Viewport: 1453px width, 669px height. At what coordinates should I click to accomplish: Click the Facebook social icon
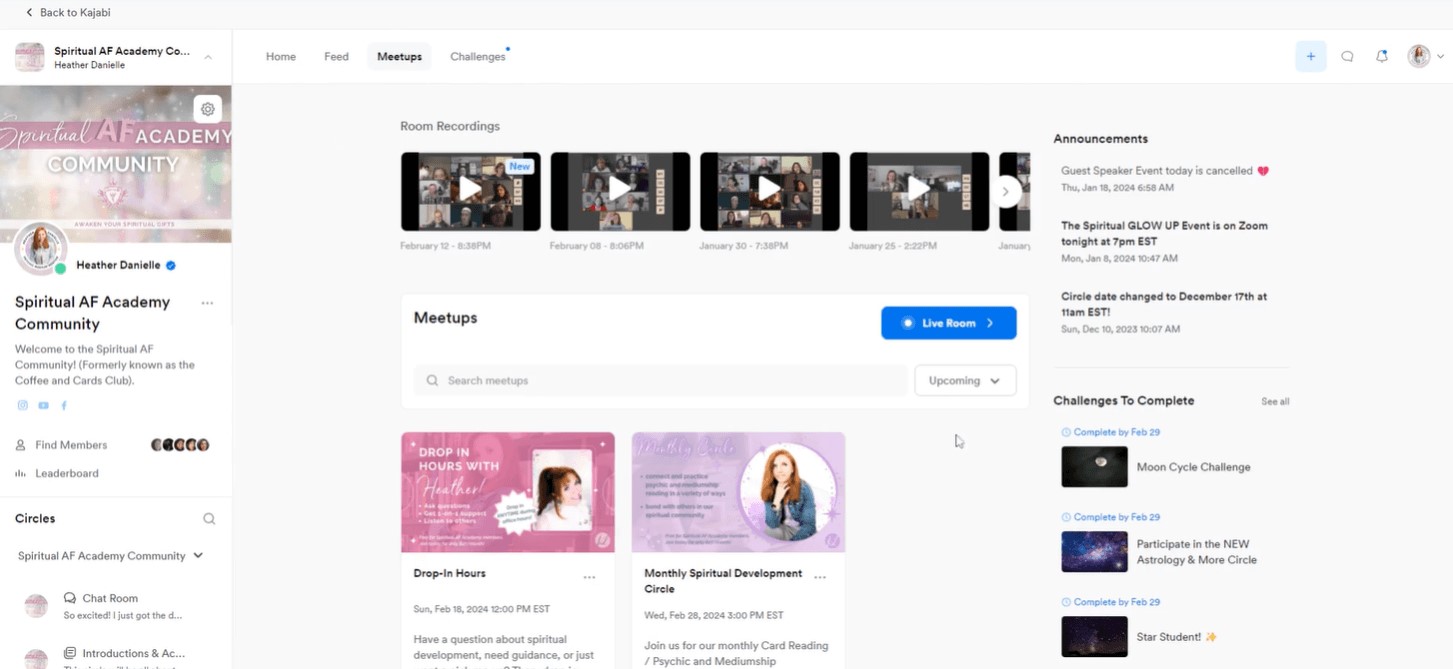[x=64, y=405]
